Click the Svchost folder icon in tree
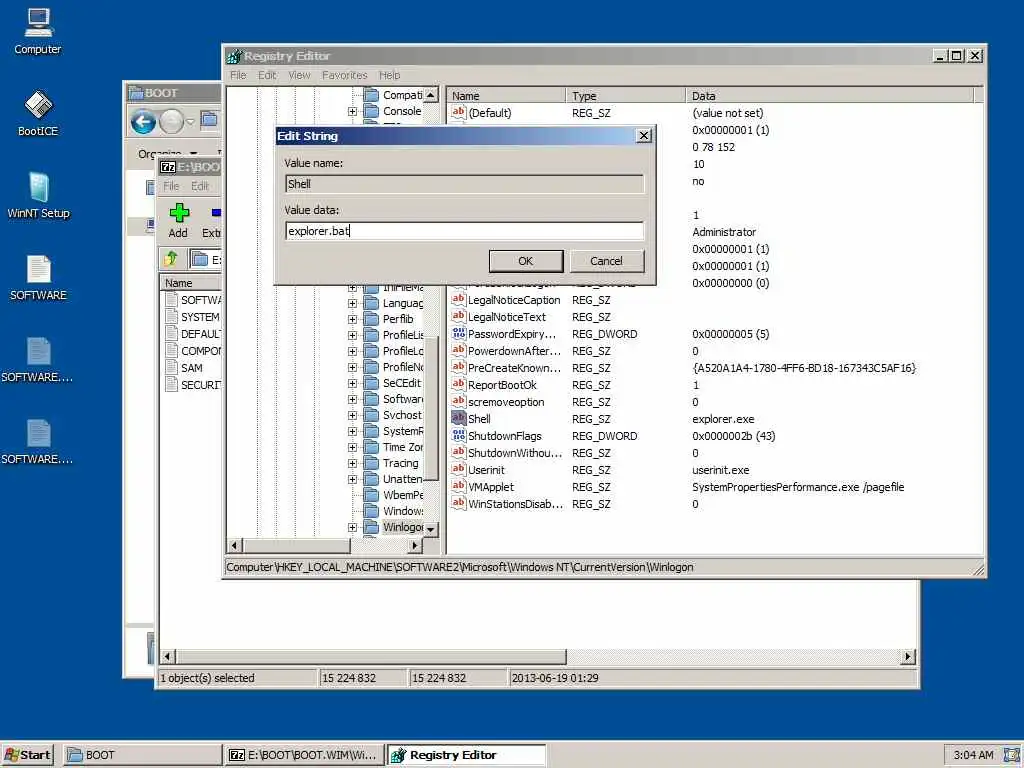Image resolution: width=1024 pixels, height=768 pixels. click(371, 415)
